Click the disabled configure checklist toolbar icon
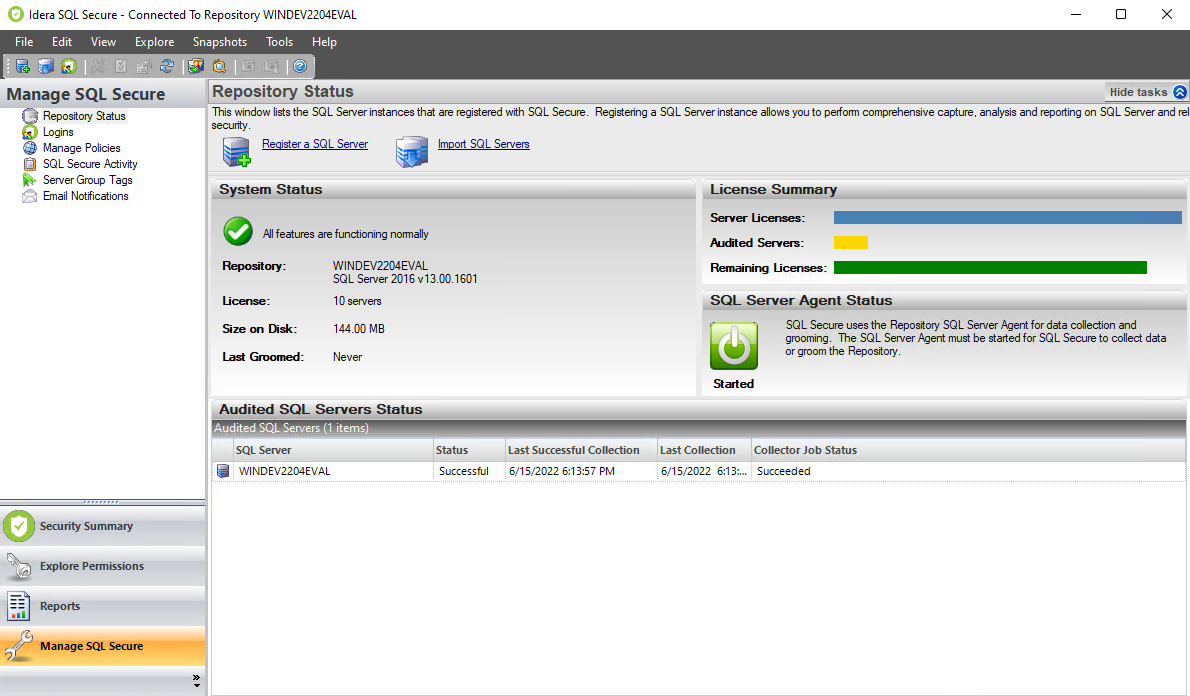The height and width of the screenshot is (696, 1190). pos(121,67)
